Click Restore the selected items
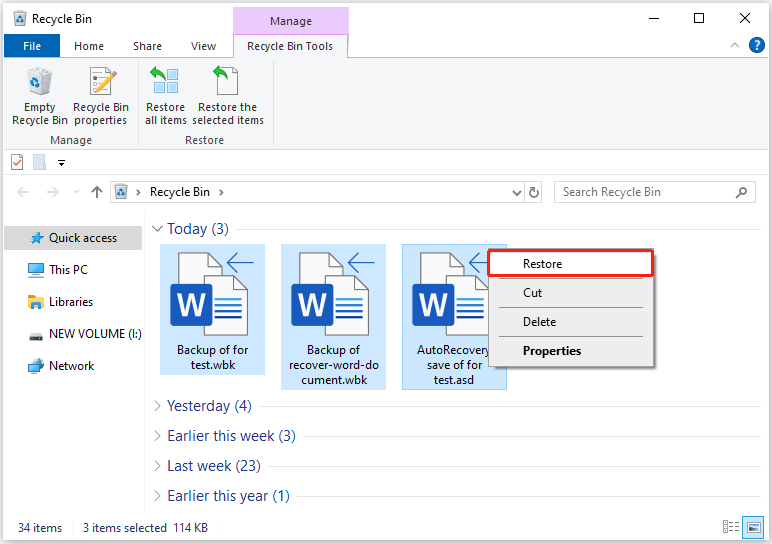Image resolution: width=772 pixels, height=544 pixels. 227,97
